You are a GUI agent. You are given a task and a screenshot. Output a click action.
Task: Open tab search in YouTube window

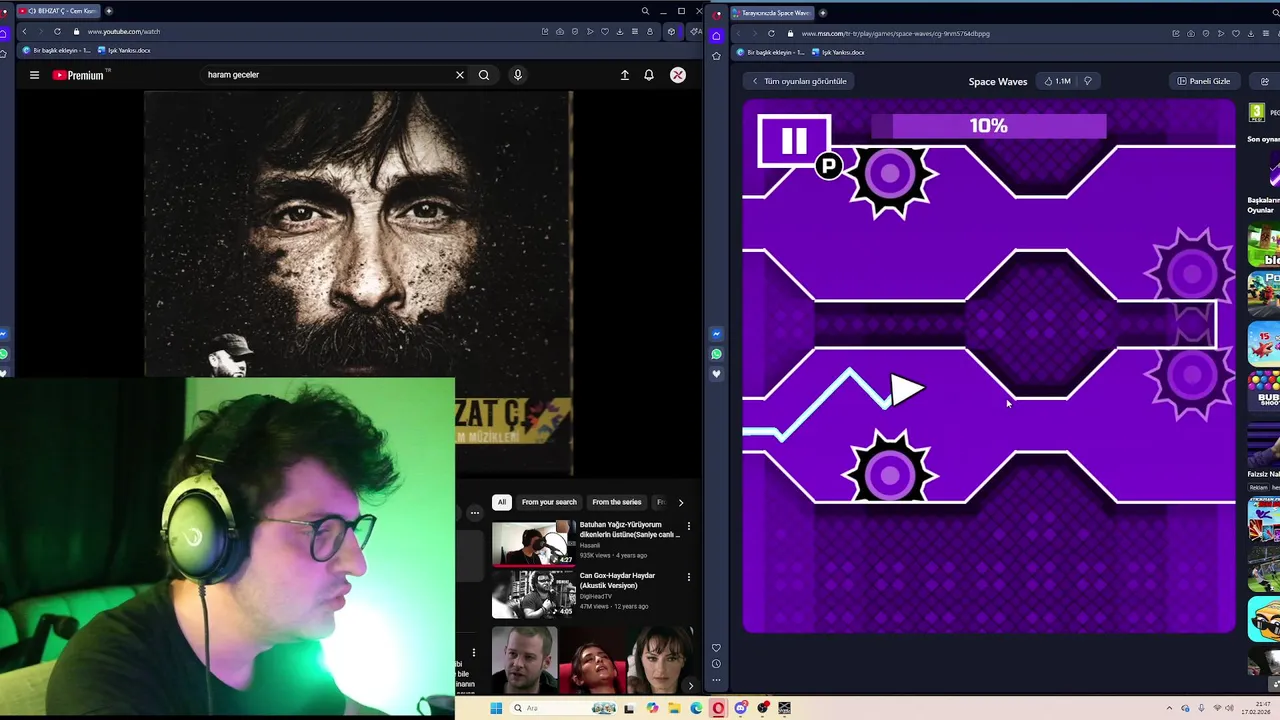[x=645, y=11]
